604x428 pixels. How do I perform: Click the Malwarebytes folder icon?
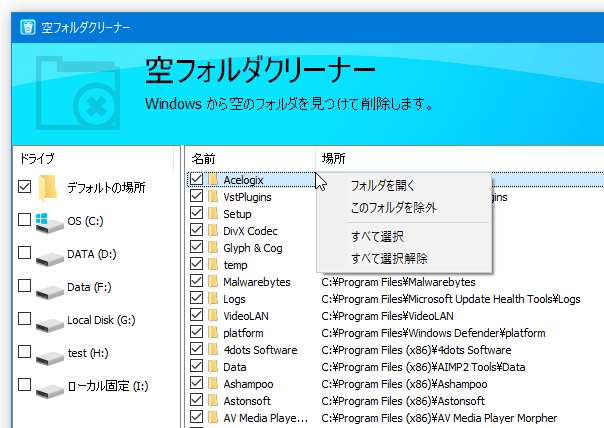pos(213,281)
